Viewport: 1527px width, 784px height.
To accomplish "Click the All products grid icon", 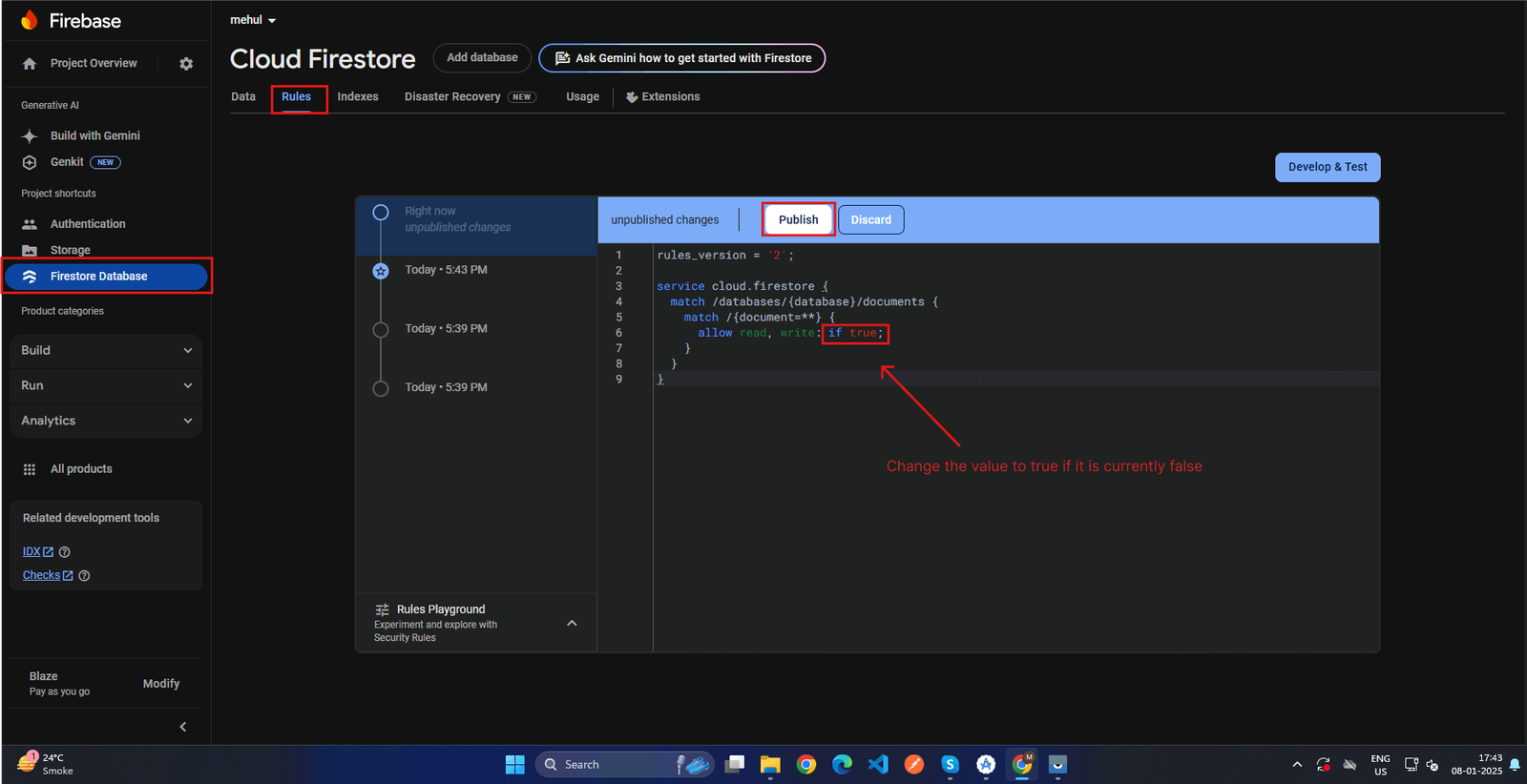I will point(30,469).
